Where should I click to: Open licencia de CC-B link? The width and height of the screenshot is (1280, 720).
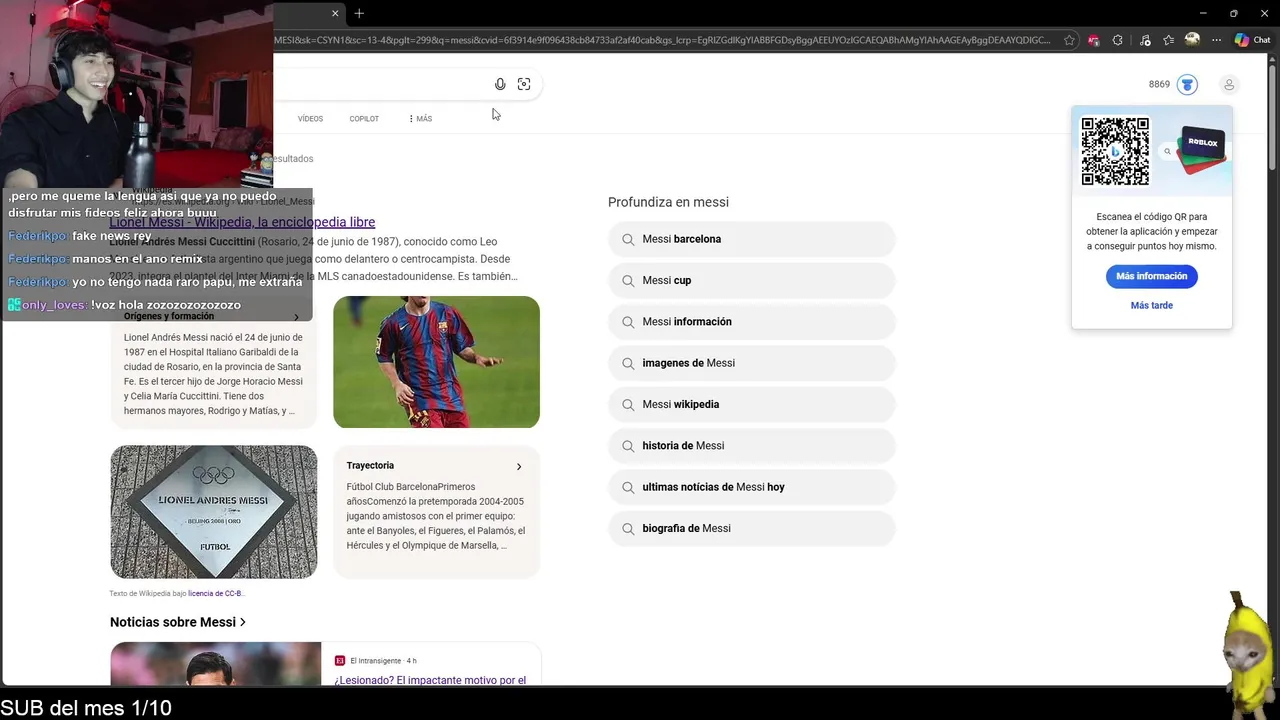pos(216,593)
